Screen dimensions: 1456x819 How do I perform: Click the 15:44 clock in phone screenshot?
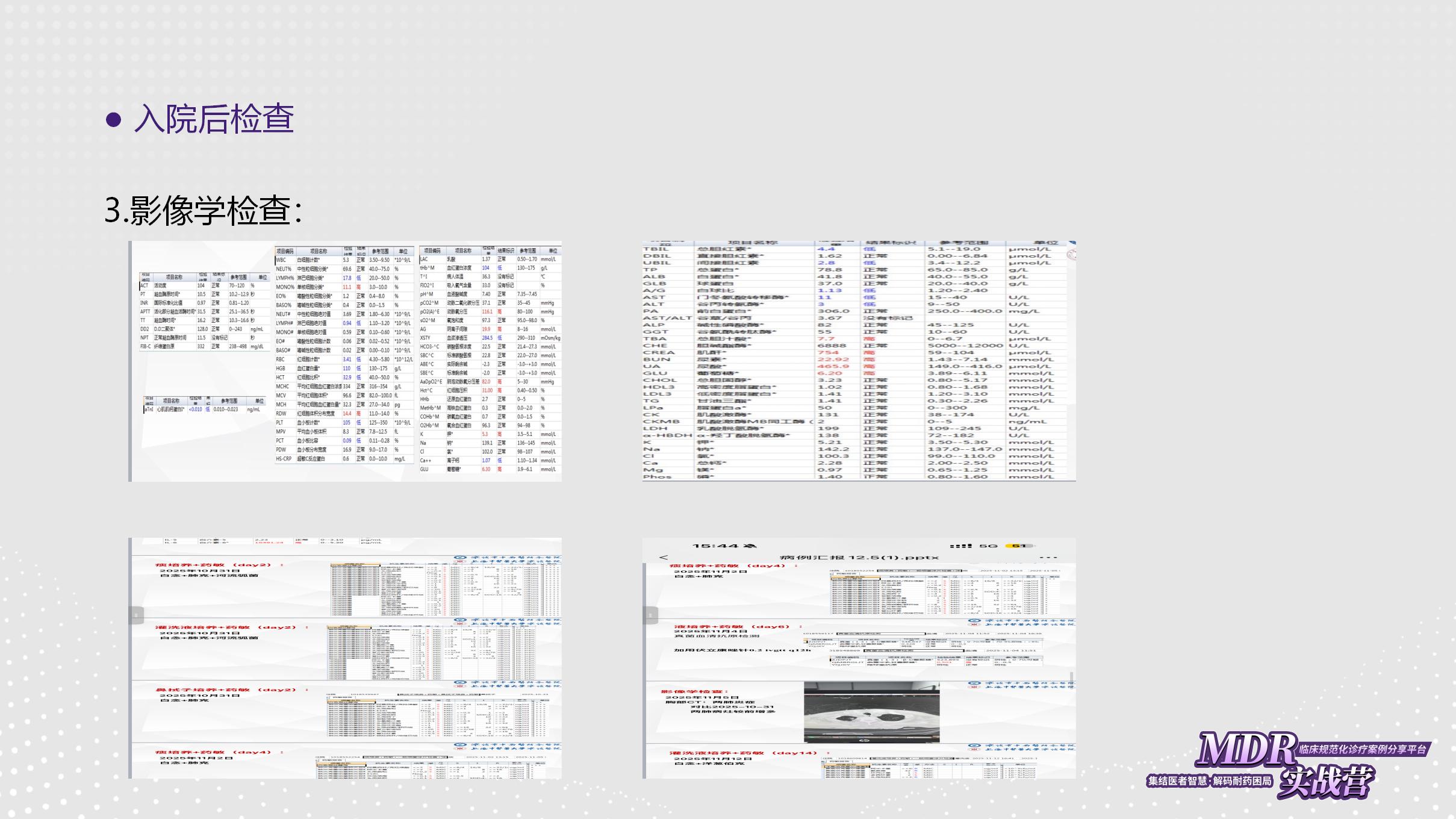pos(717,546)
